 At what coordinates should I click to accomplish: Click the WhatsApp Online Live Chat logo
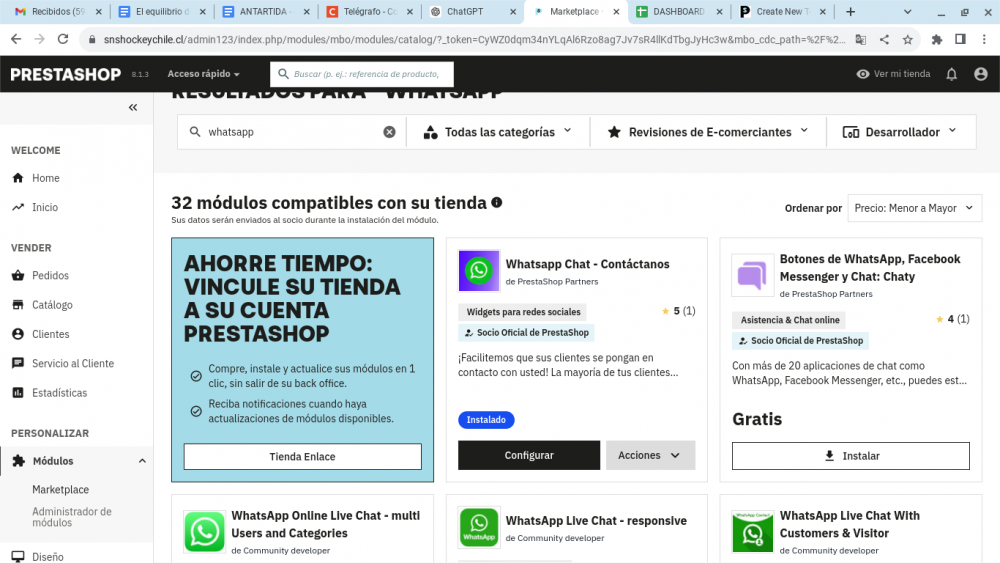click(x=204, y=531)
